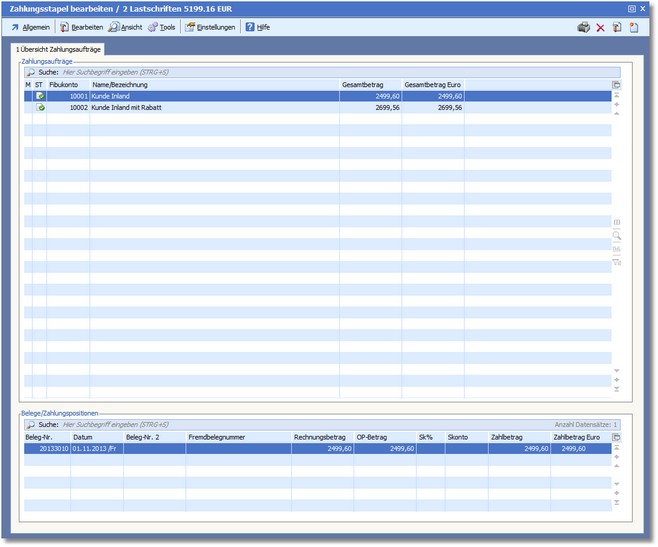Open table options icon in Zahlungsaufträge header
The image size is (658, 547).
tap(616, 85)
